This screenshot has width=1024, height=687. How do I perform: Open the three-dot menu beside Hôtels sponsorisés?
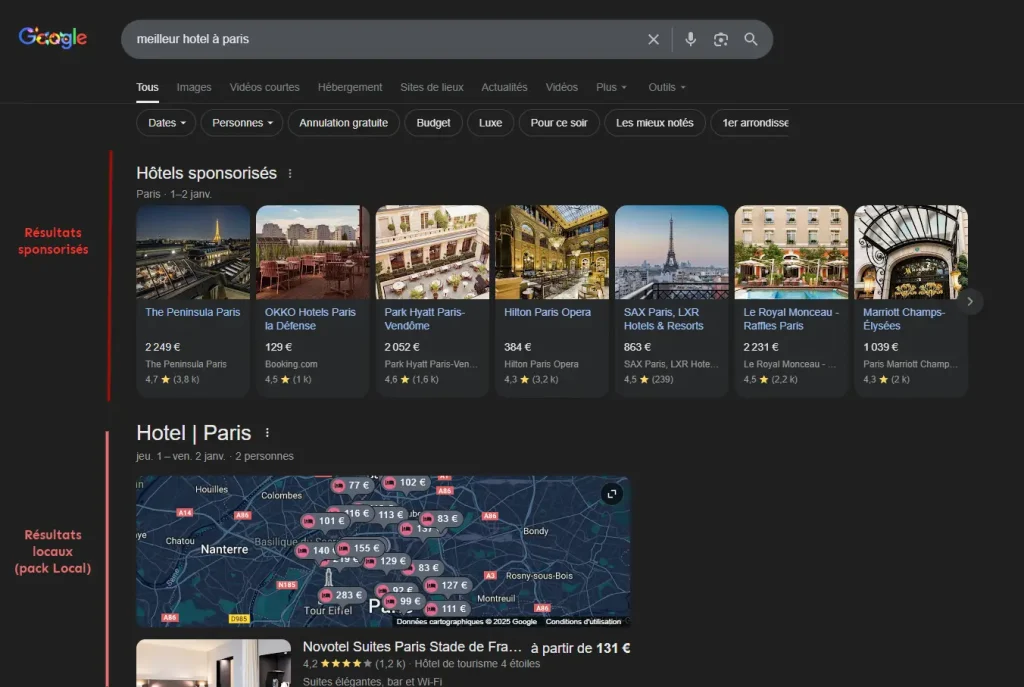click(x=289, y=172)
